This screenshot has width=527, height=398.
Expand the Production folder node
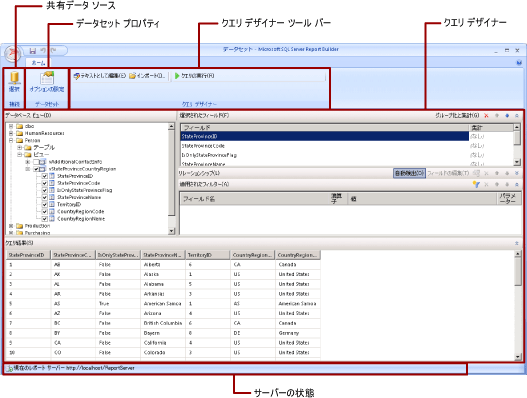tap(11, 226)
